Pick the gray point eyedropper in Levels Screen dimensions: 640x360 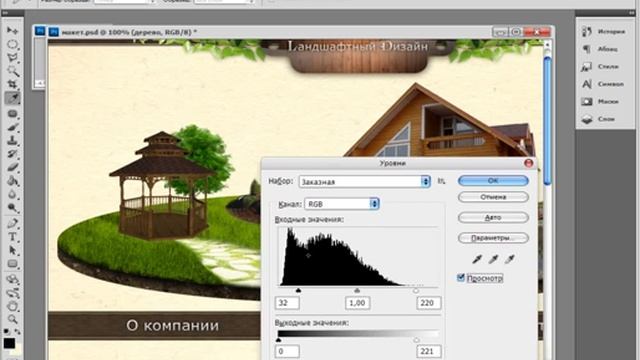click(493, 259)
